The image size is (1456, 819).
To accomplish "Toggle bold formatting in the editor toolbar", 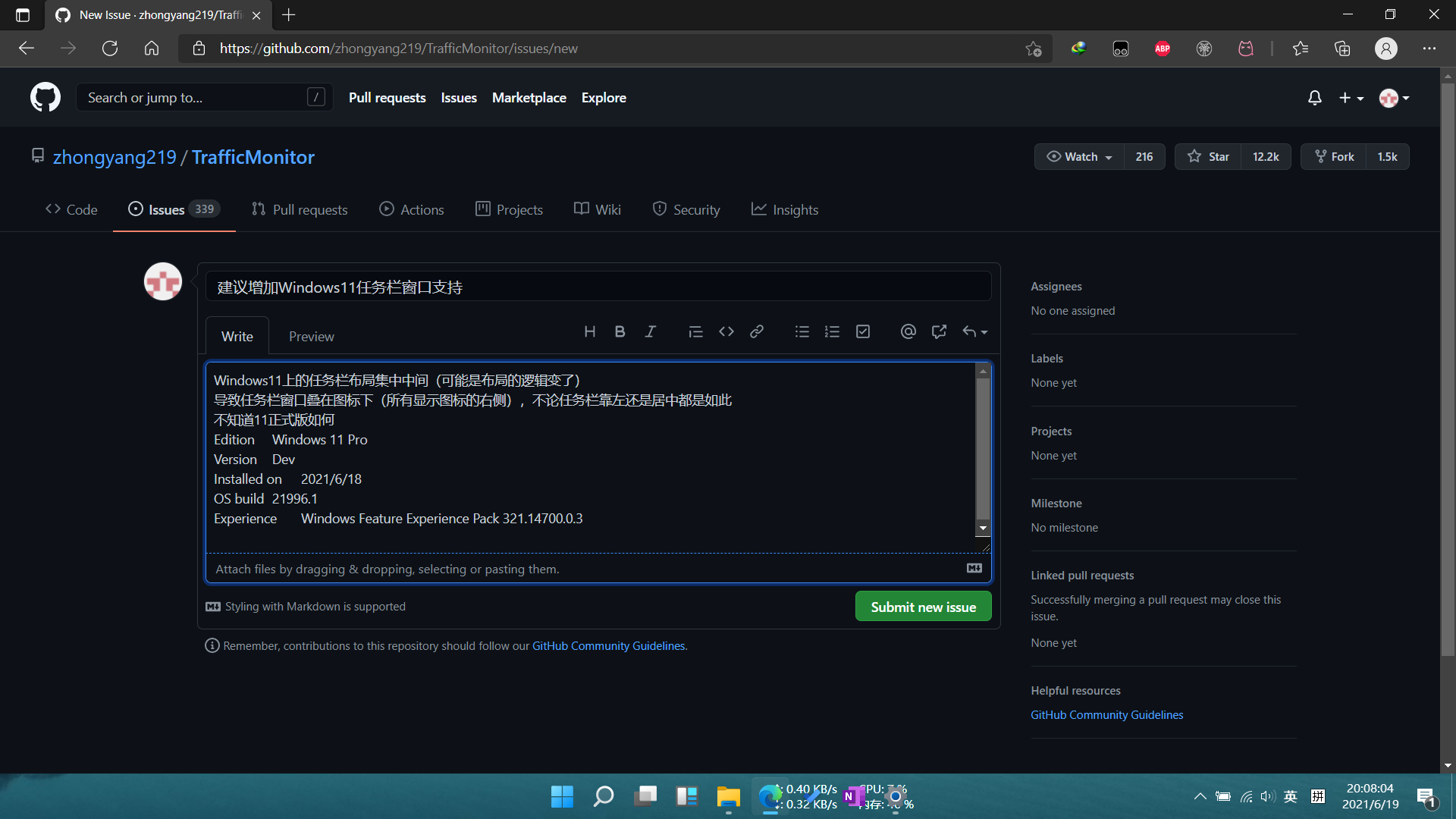I will coord(620,331).
